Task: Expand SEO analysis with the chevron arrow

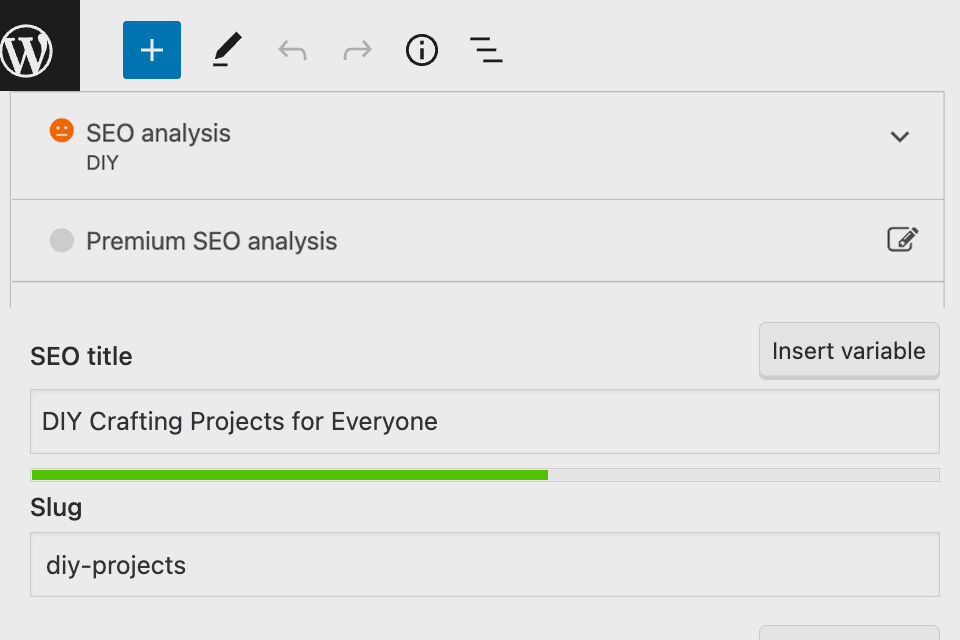Action: (x=900, y=137)
